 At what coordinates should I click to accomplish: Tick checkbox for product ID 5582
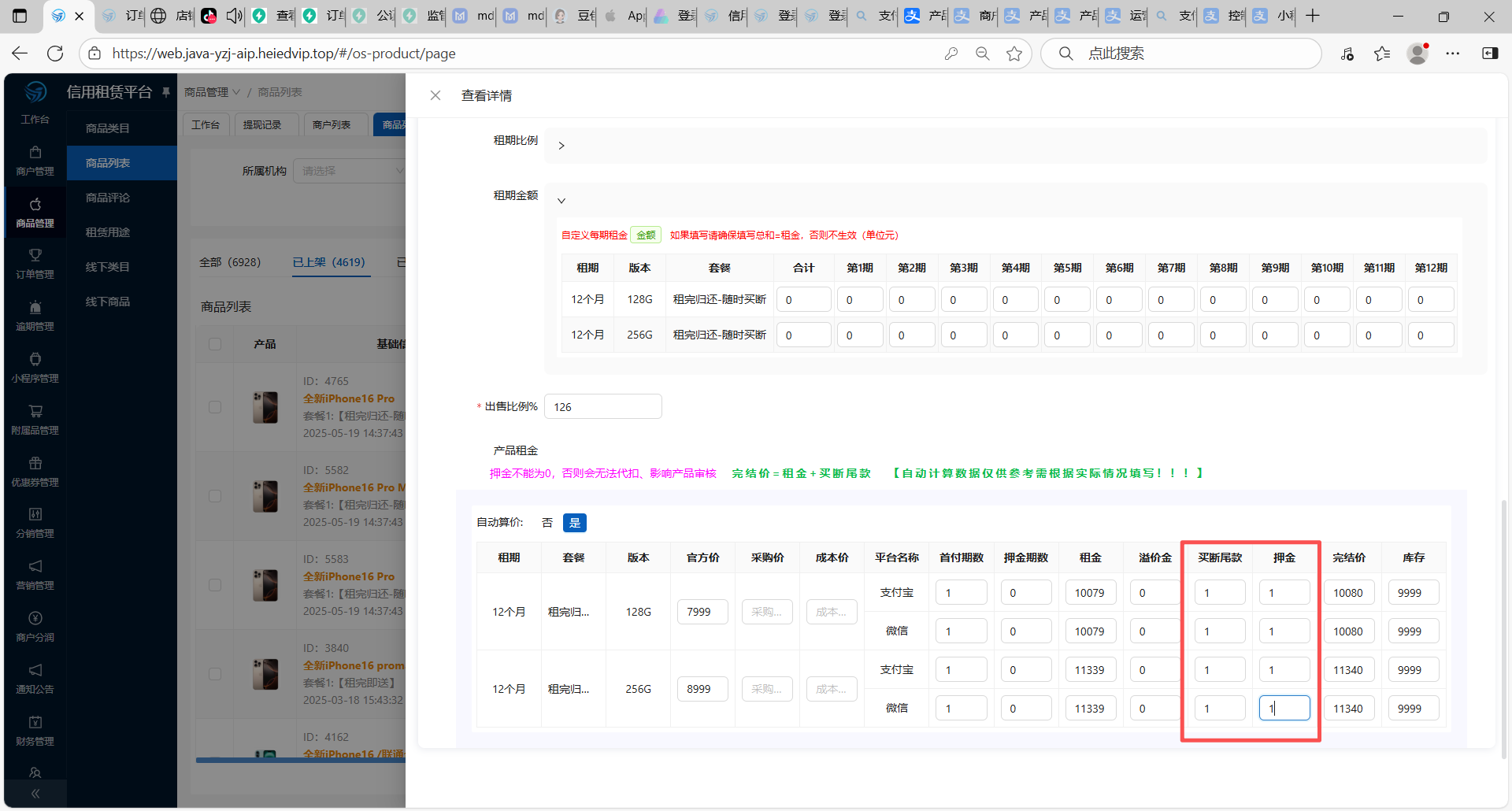(215, 496)
